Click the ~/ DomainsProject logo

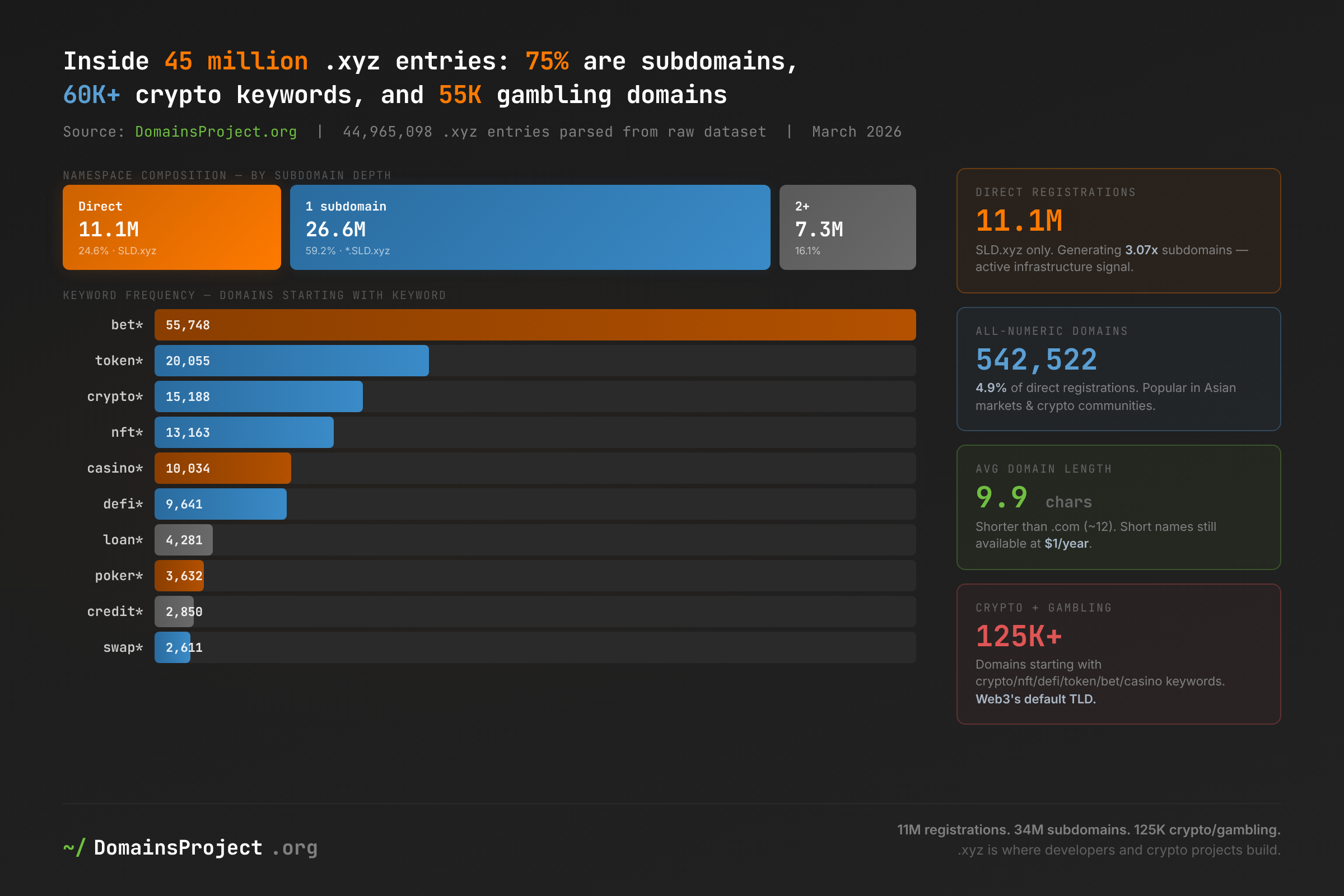(190, 847)
